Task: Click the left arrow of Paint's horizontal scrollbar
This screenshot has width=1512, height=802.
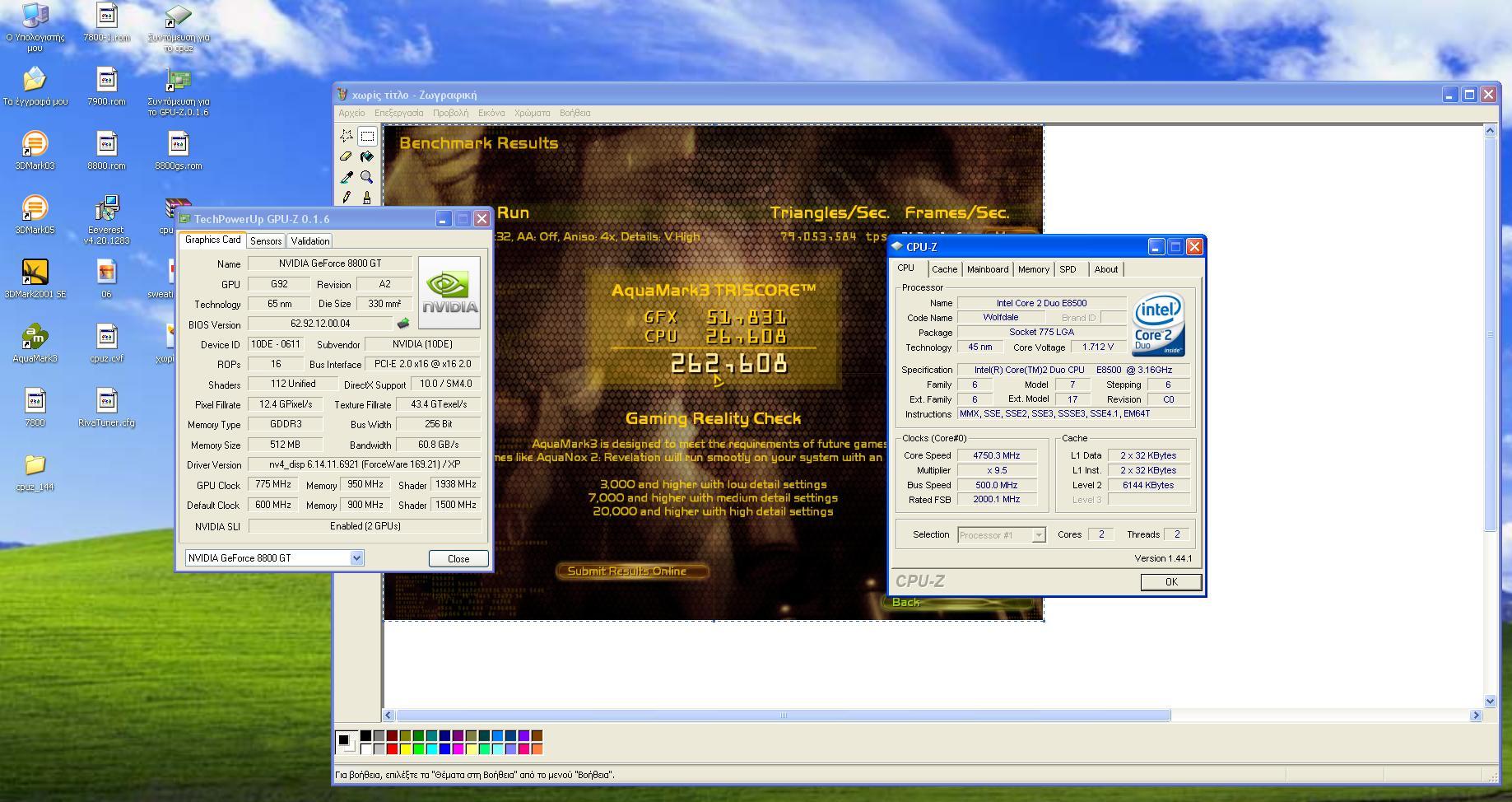Action: [389, 716]
